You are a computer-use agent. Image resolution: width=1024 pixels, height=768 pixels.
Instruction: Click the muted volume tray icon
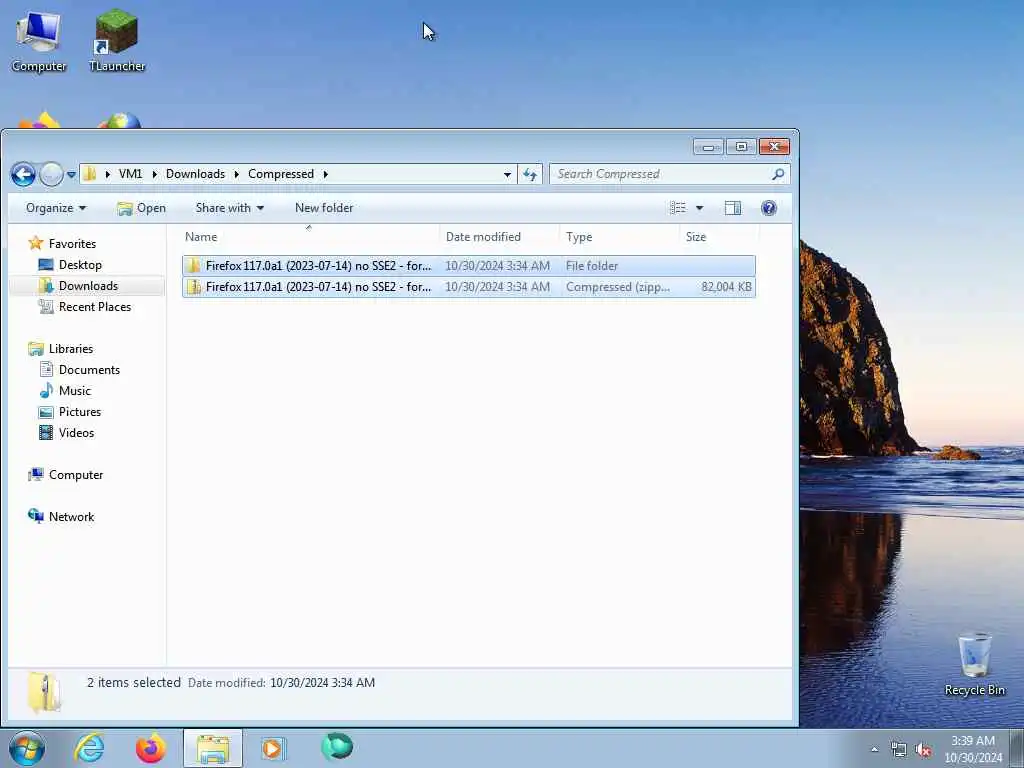[x=923, y=750]
